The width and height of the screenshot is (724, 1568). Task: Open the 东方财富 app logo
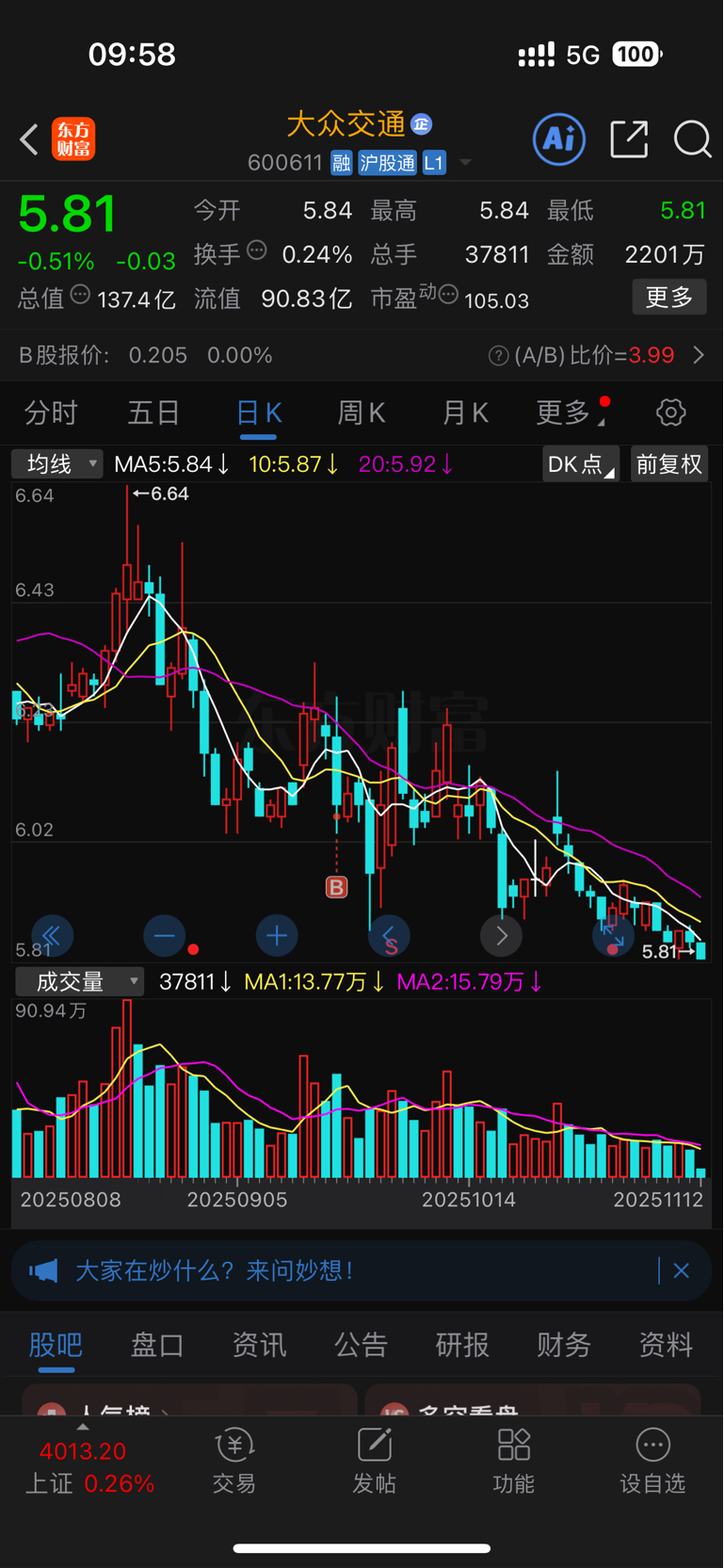pyautogui.click(x=73, y=139)
